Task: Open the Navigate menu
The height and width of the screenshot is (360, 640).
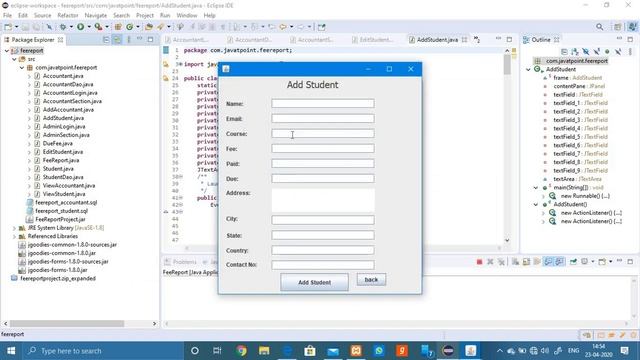Action: coord(96,15)
